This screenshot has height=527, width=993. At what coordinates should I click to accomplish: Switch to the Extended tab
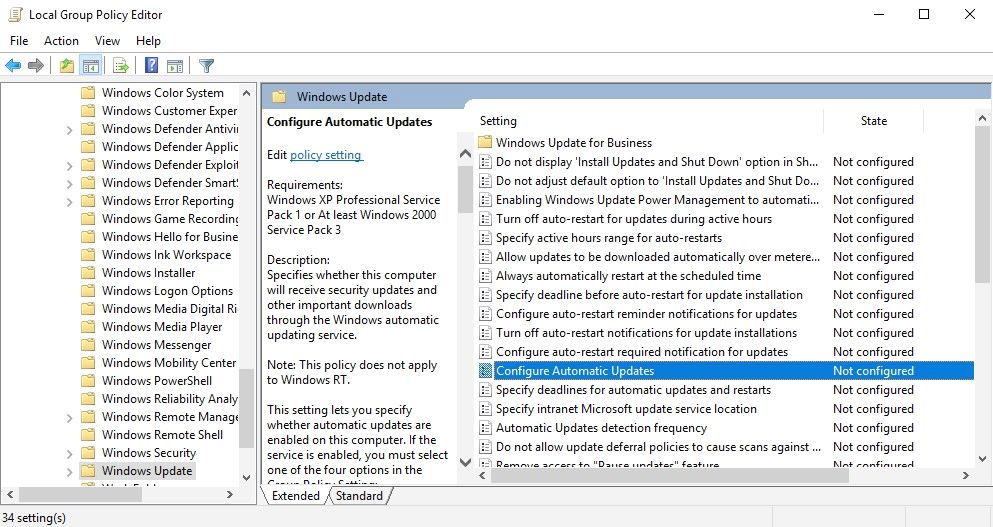click(x=296, y=496)
